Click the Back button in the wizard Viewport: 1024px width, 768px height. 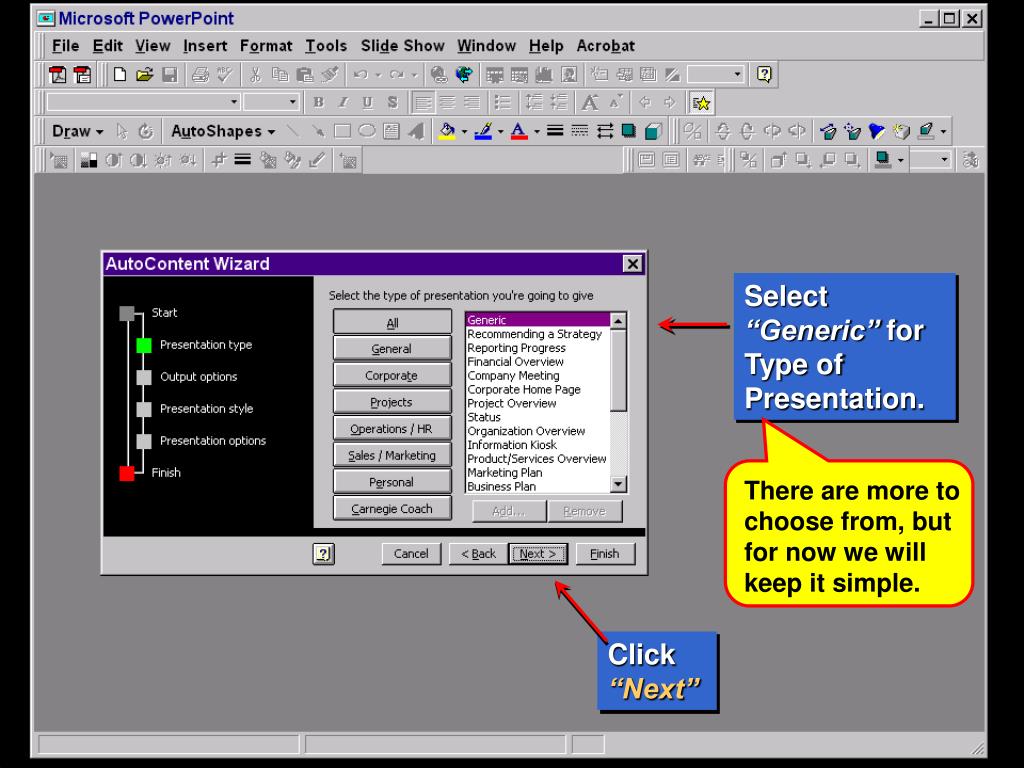479,554
